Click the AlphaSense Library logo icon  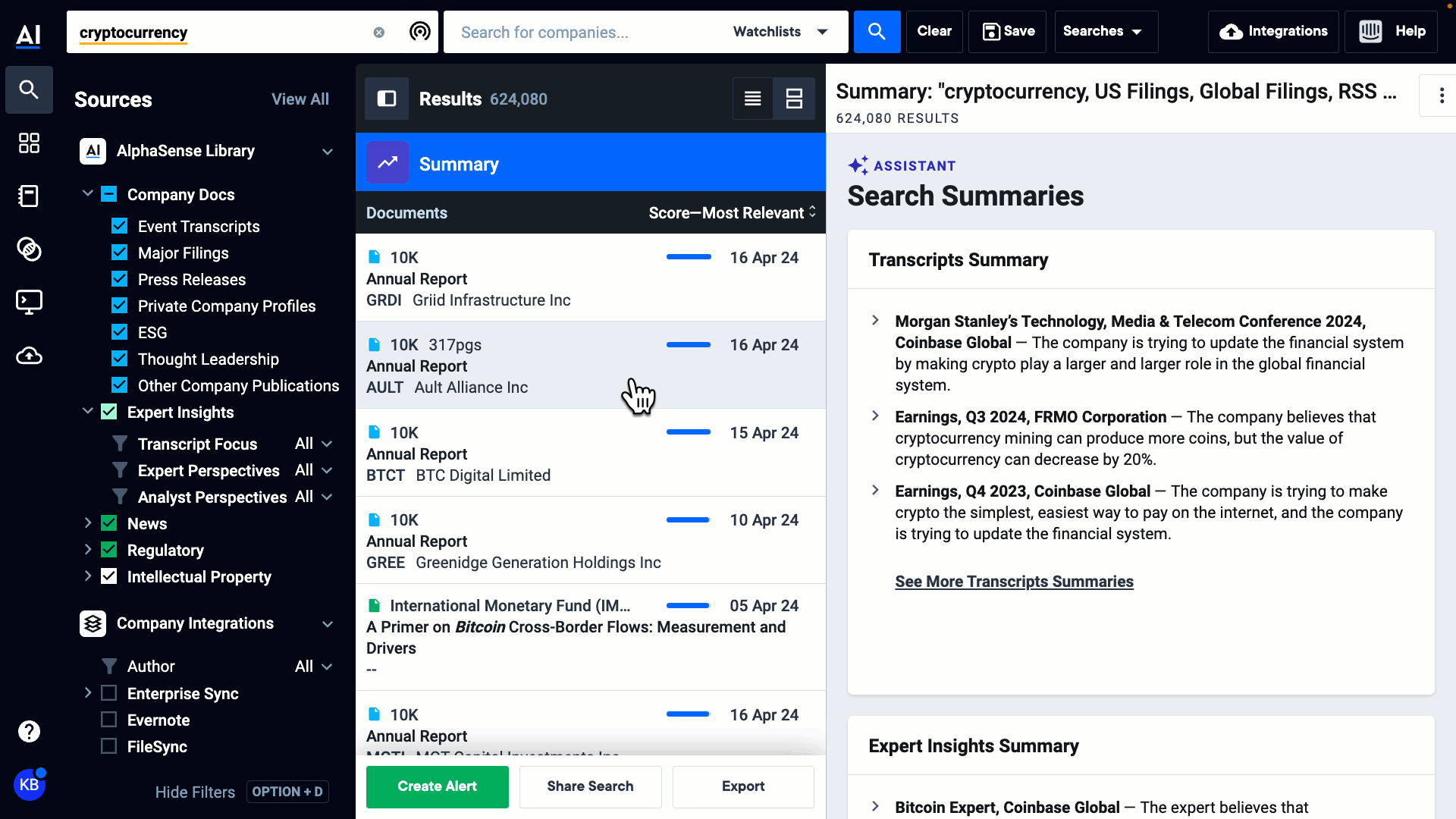[93, 151]
